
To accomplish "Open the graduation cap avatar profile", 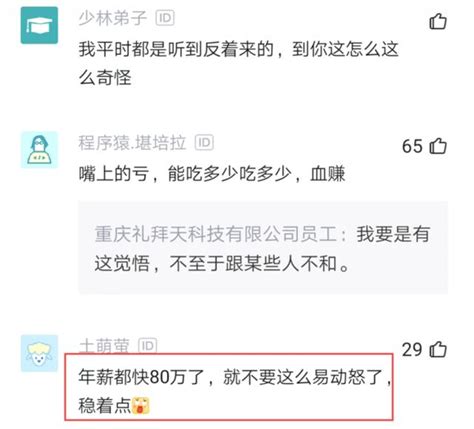I will [x=39, y=25].
